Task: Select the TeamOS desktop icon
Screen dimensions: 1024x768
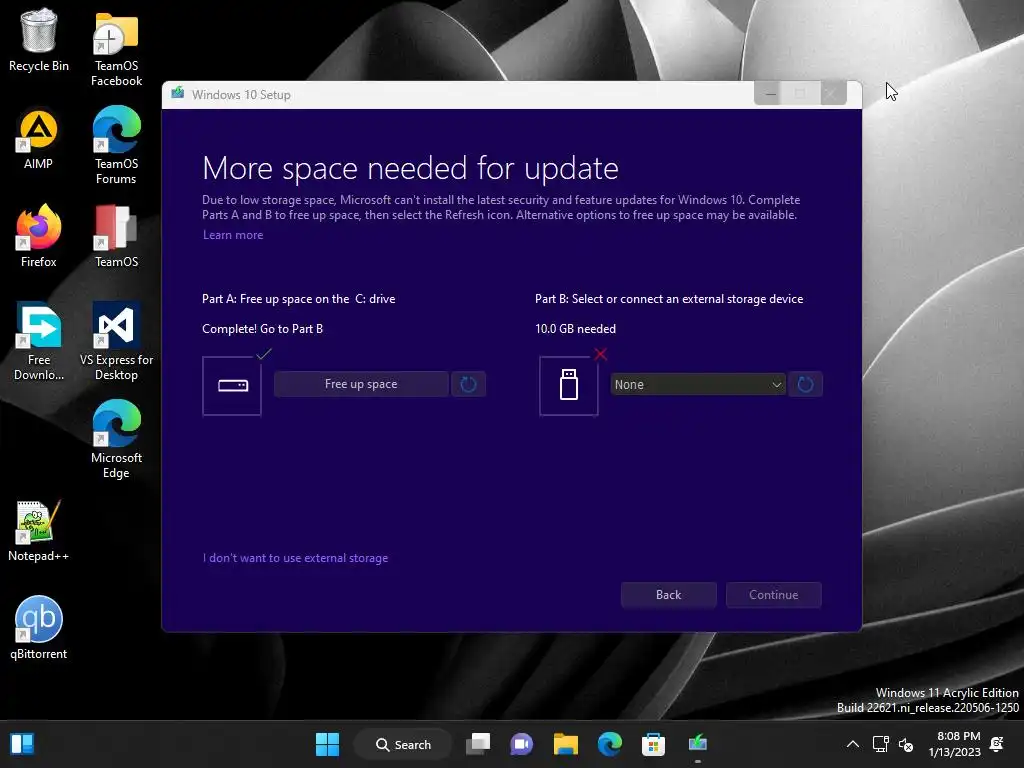Action: (x=116, y=236)
